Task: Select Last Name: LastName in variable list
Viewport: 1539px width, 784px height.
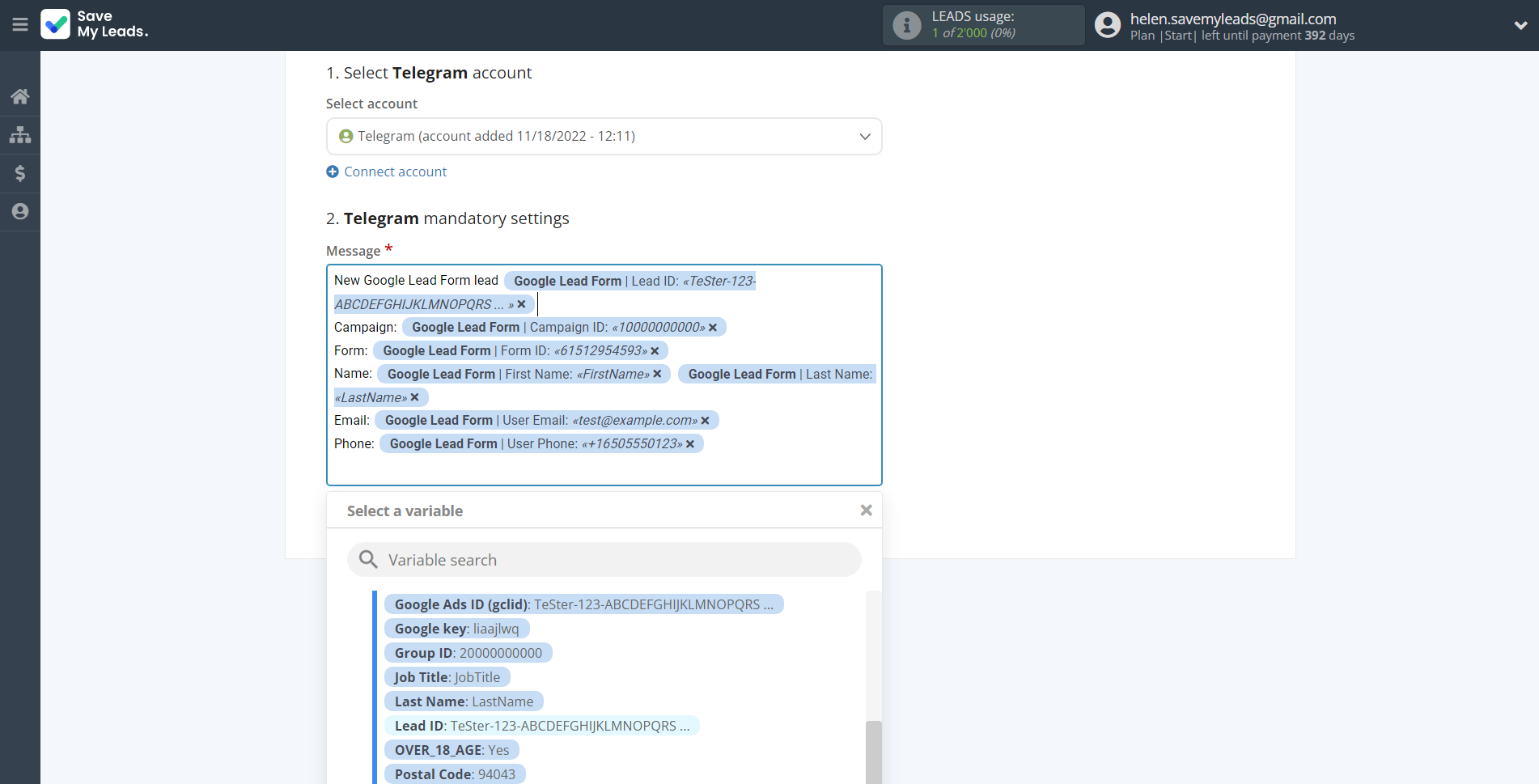Action: click(464, 701)
